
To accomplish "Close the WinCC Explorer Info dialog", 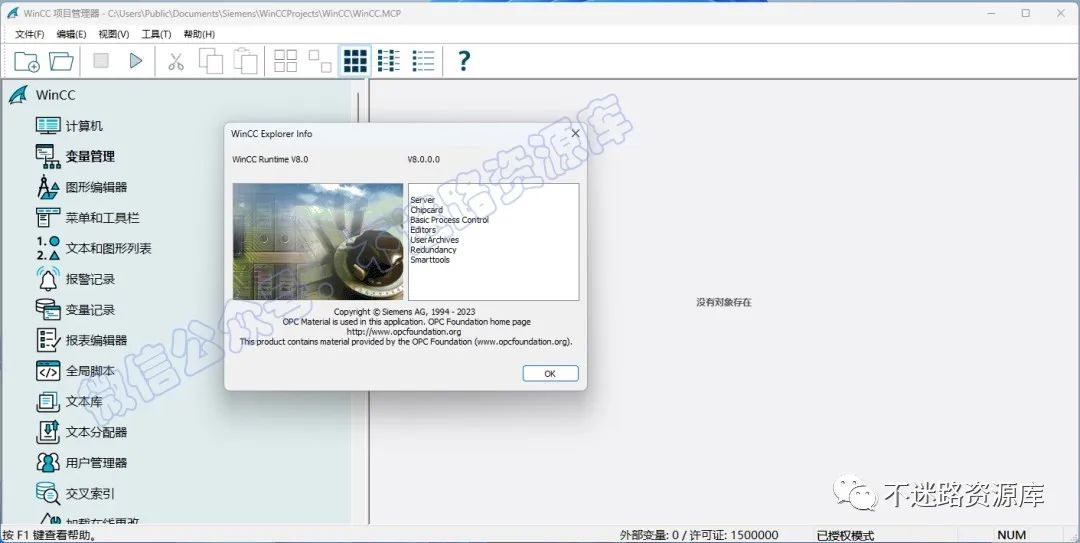I will (x=575, y=133).
